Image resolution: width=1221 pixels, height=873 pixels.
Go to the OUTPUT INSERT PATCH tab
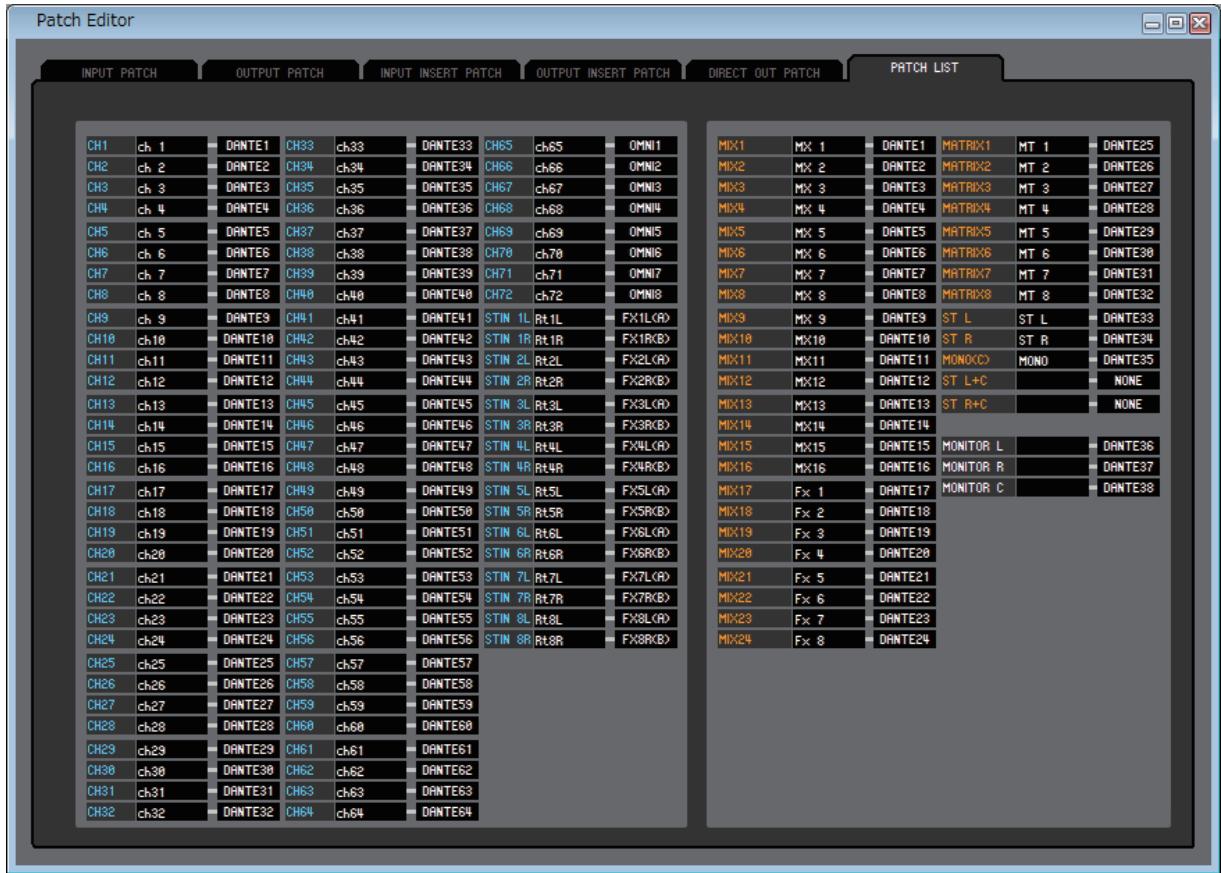[x=605, y=73]
